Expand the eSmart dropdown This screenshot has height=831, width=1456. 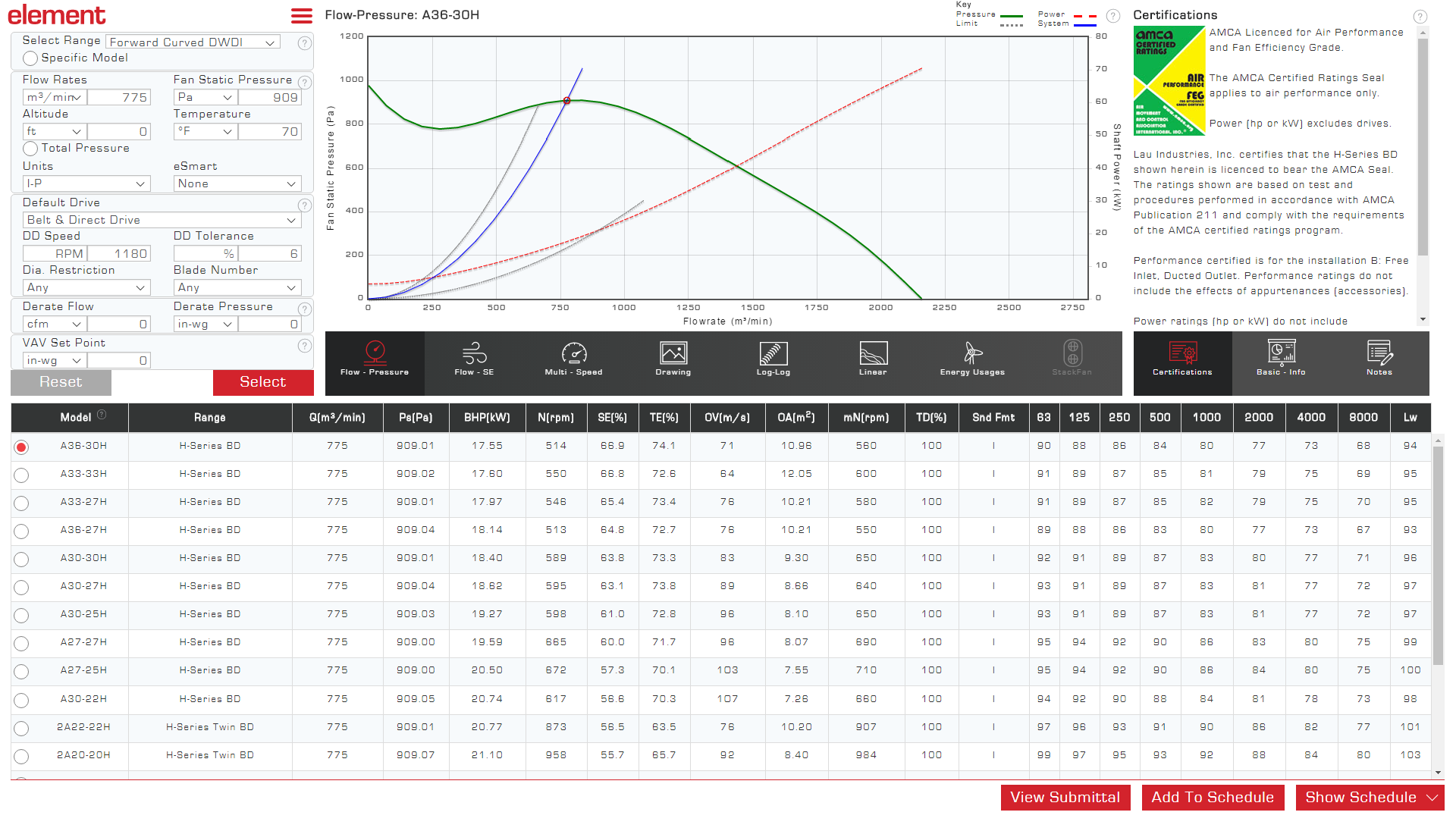(237, 183)
